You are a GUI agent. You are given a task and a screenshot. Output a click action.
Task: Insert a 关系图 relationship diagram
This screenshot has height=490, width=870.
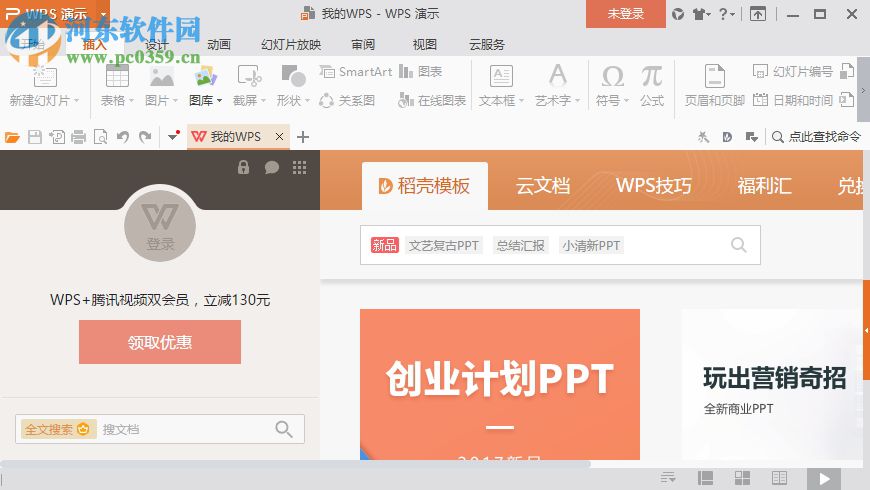[347, 100]
